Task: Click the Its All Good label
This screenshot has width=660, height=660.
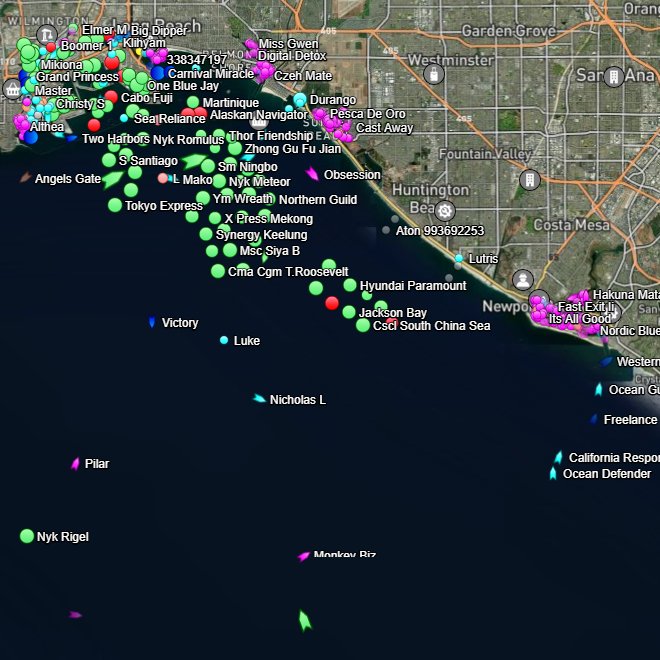Action: [x=580, y=319]
